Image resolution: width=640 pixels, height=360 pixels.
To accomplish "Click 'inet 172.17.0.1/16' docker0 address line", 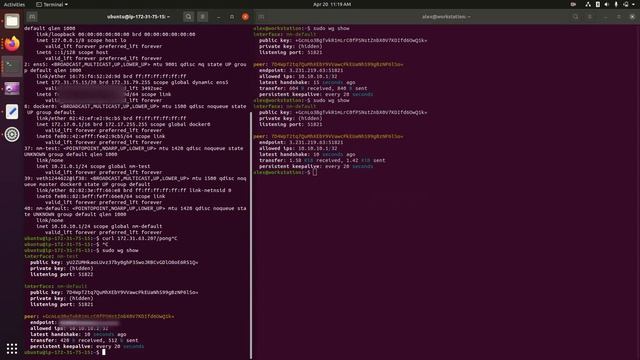I will click(x=123, y=124).
